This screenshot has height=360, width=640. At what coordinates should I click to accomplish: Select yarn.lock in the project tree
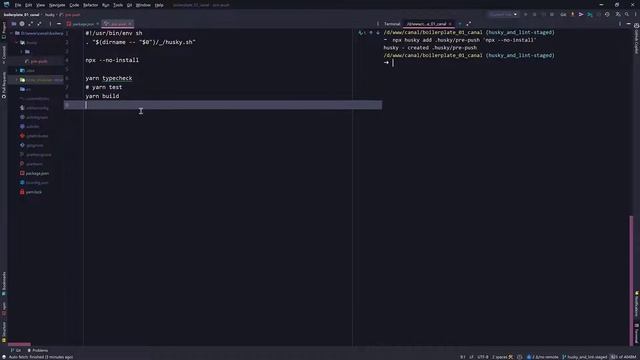coord(33,192)
